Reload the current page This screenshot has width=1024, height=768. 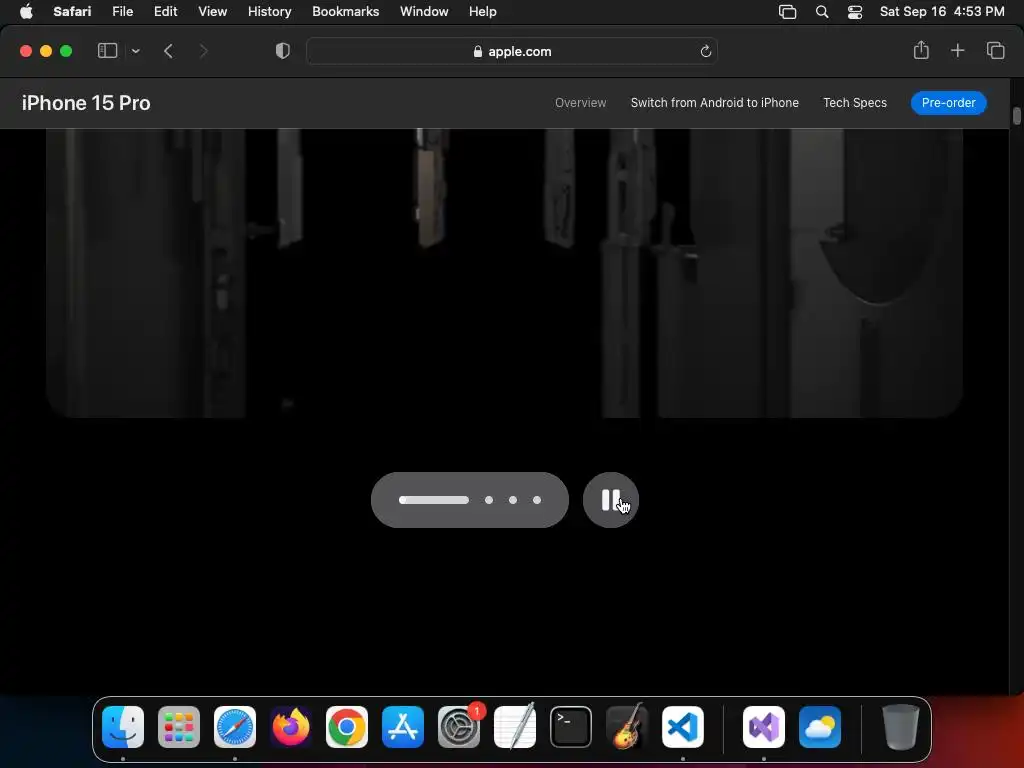pyautogui.click(x=705, y=51)
